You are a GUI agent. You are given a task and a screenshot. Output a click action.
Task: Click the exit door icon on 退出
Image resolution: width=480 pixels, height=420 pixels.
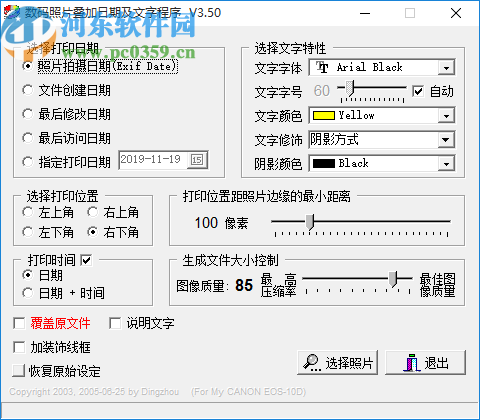pos(412,363)
